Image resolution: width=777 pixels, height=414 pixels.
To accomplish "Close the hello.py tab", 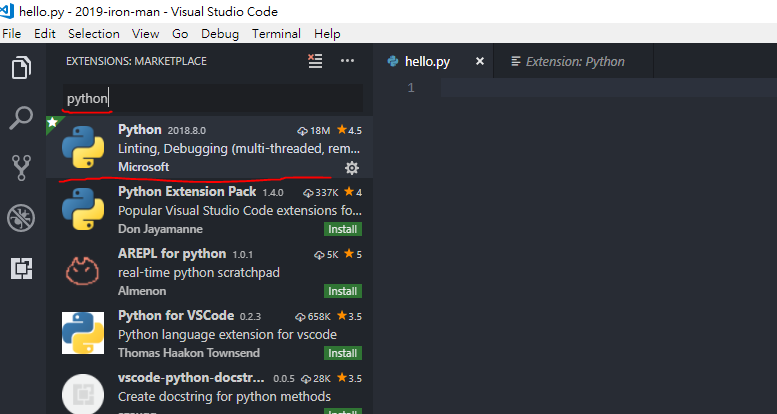I will coord(479,61).
